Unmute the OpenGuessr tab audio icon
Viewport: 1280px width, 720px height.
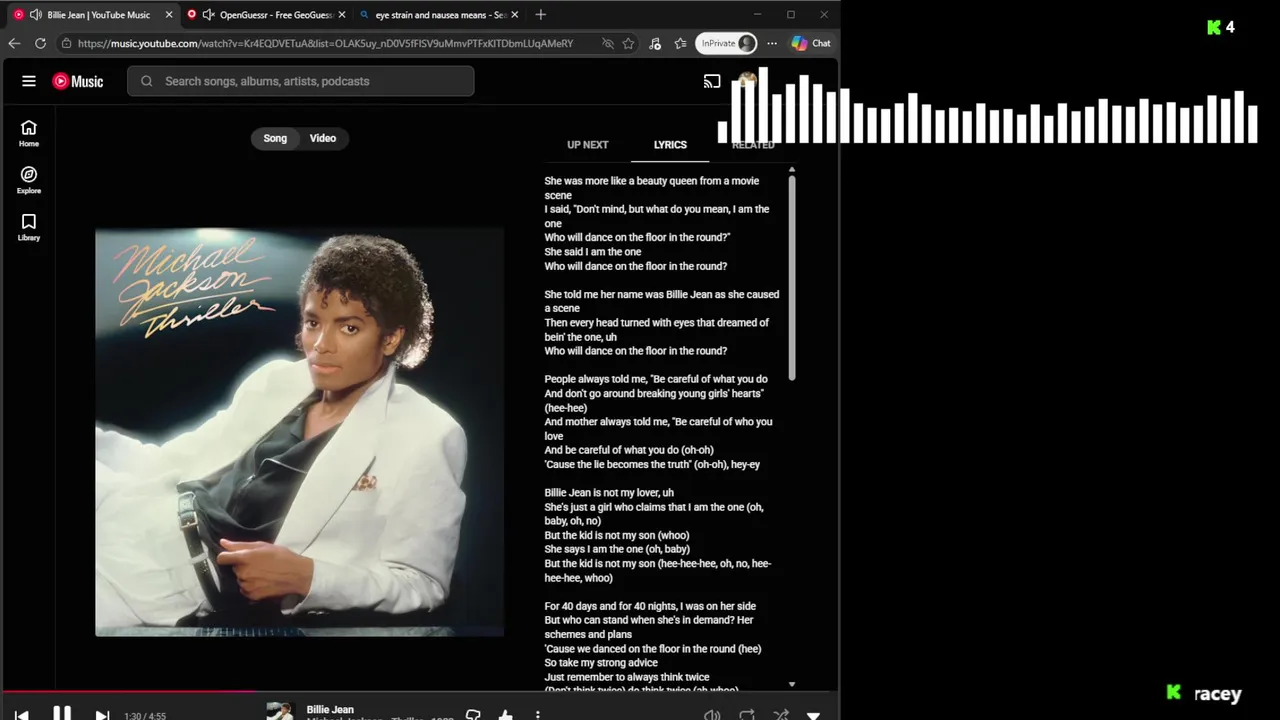click(208, 15)
